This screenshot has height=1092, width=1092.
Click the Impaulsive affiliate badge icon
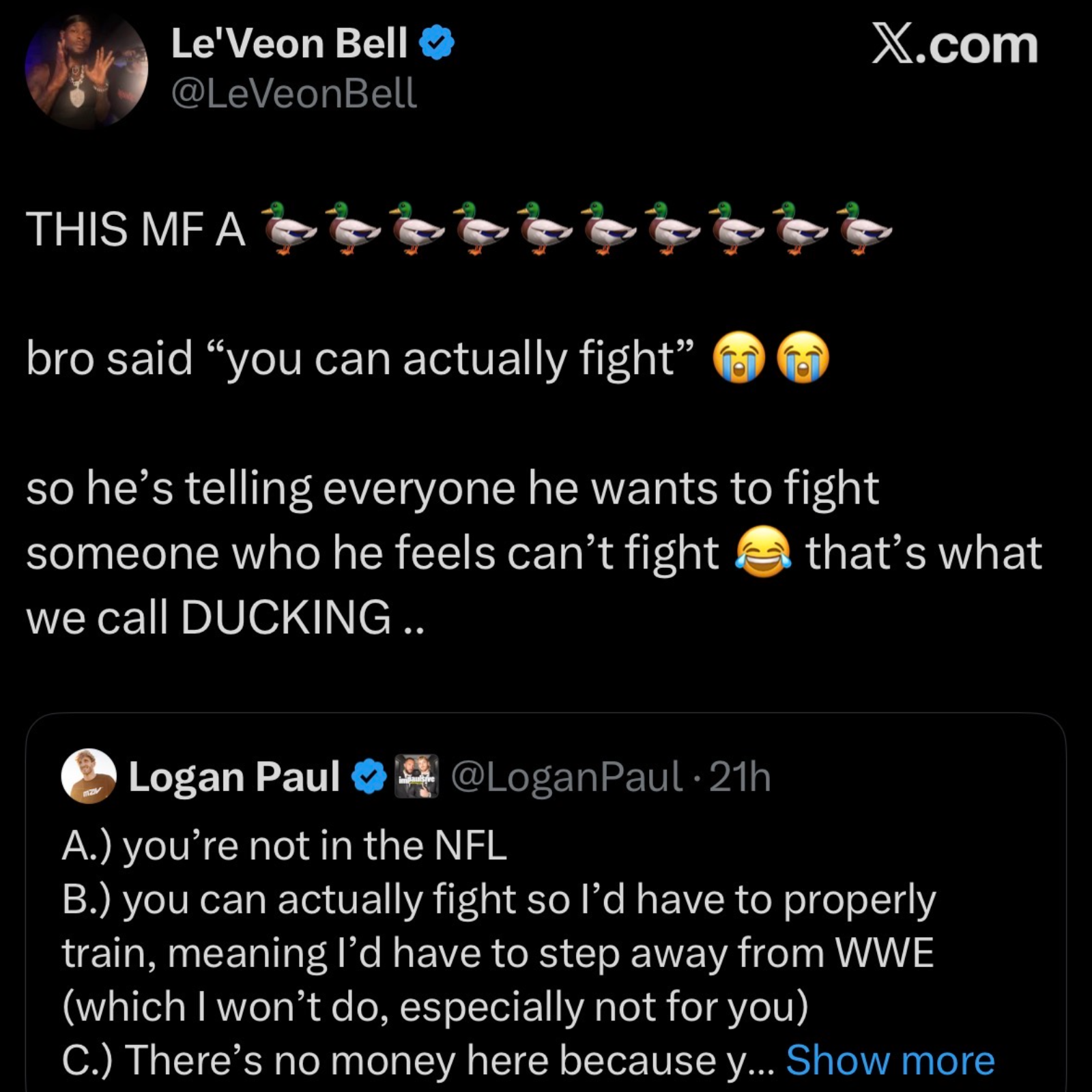click(416, 777)
